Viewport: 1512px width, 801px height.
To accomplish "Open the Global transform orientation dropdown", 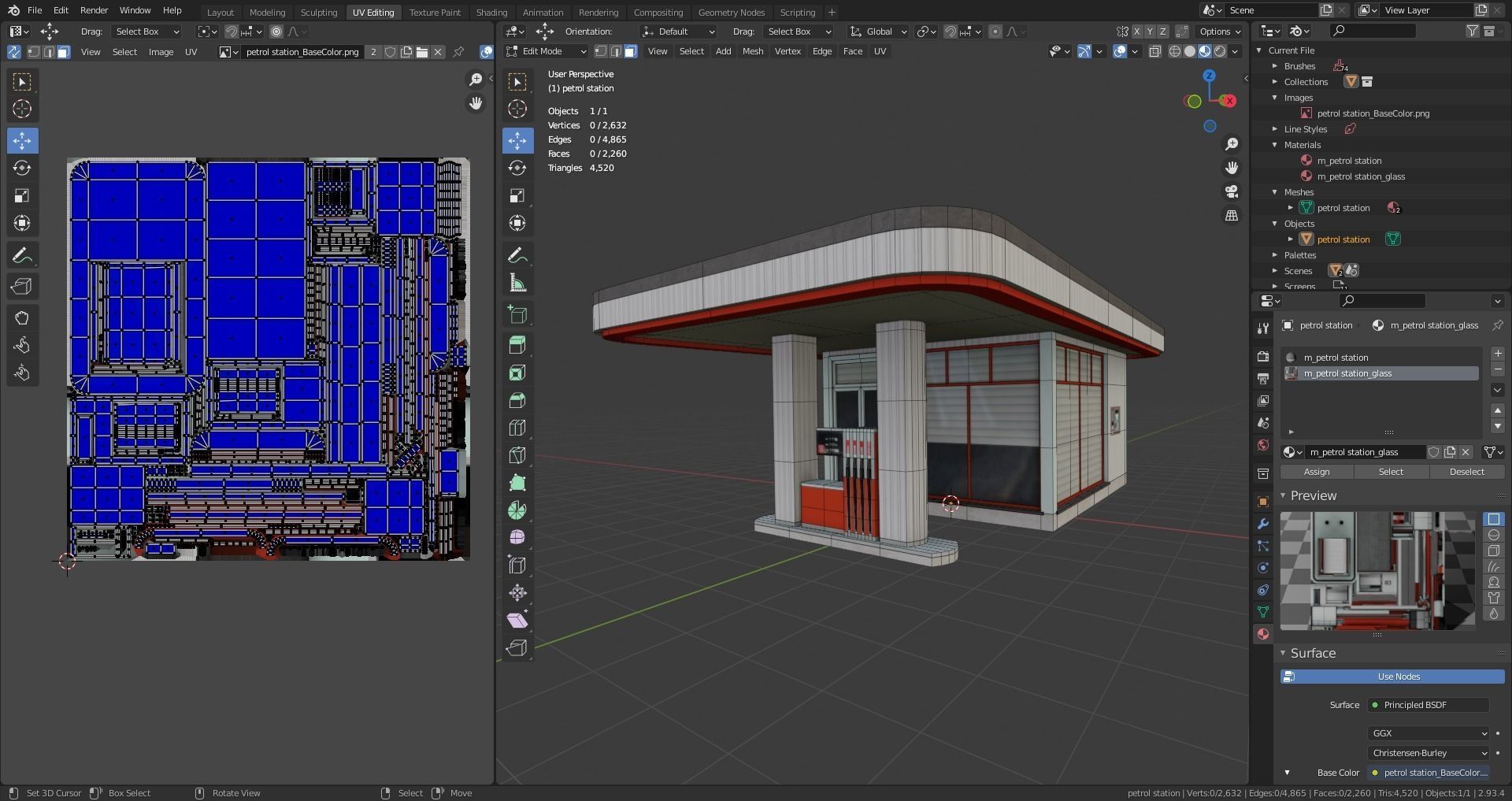I will pos(878,32).
